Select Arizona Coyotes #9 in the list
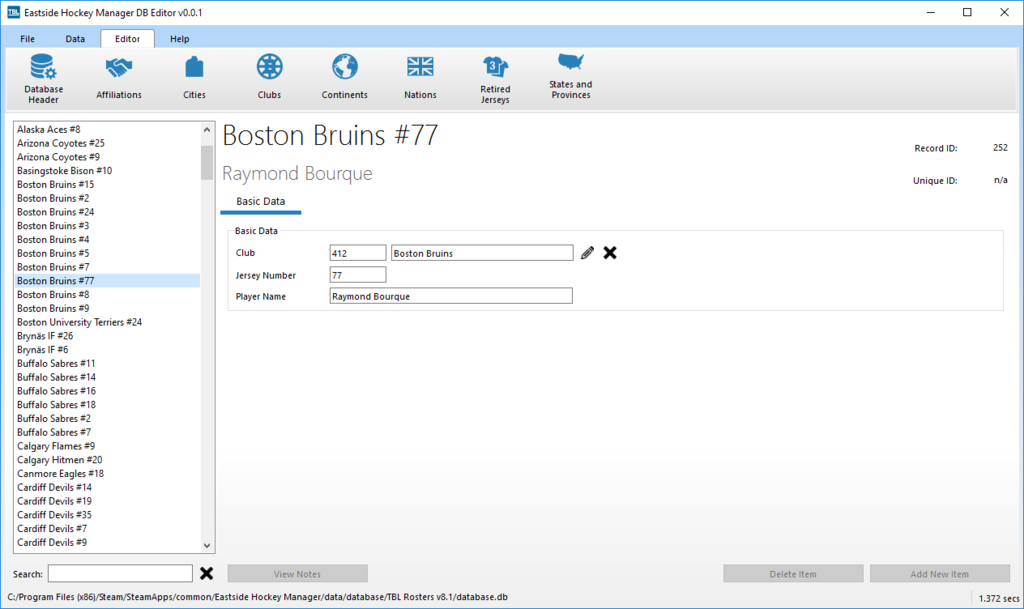The width and height of the screenshot is (1024, 609). tap(107, 157)
